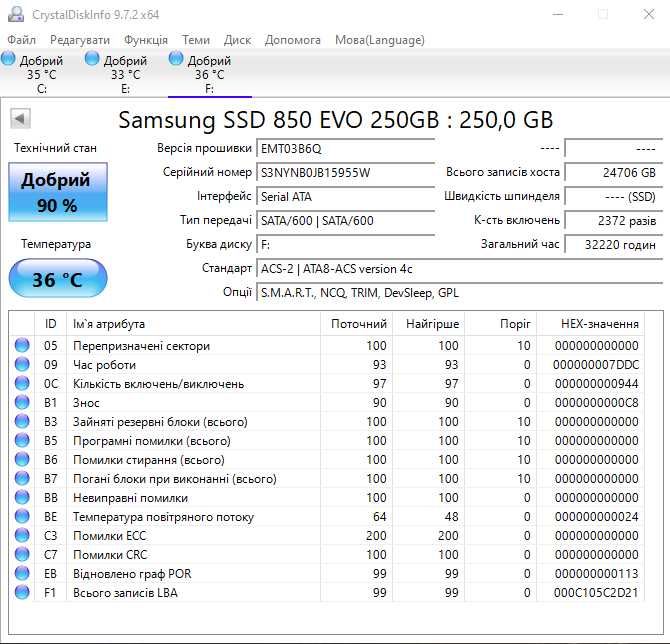Click the Опції field with S.M.A.R.T., NCQ, TRIM
Screen dimensions: 670x644
click(x=459, y=293)
